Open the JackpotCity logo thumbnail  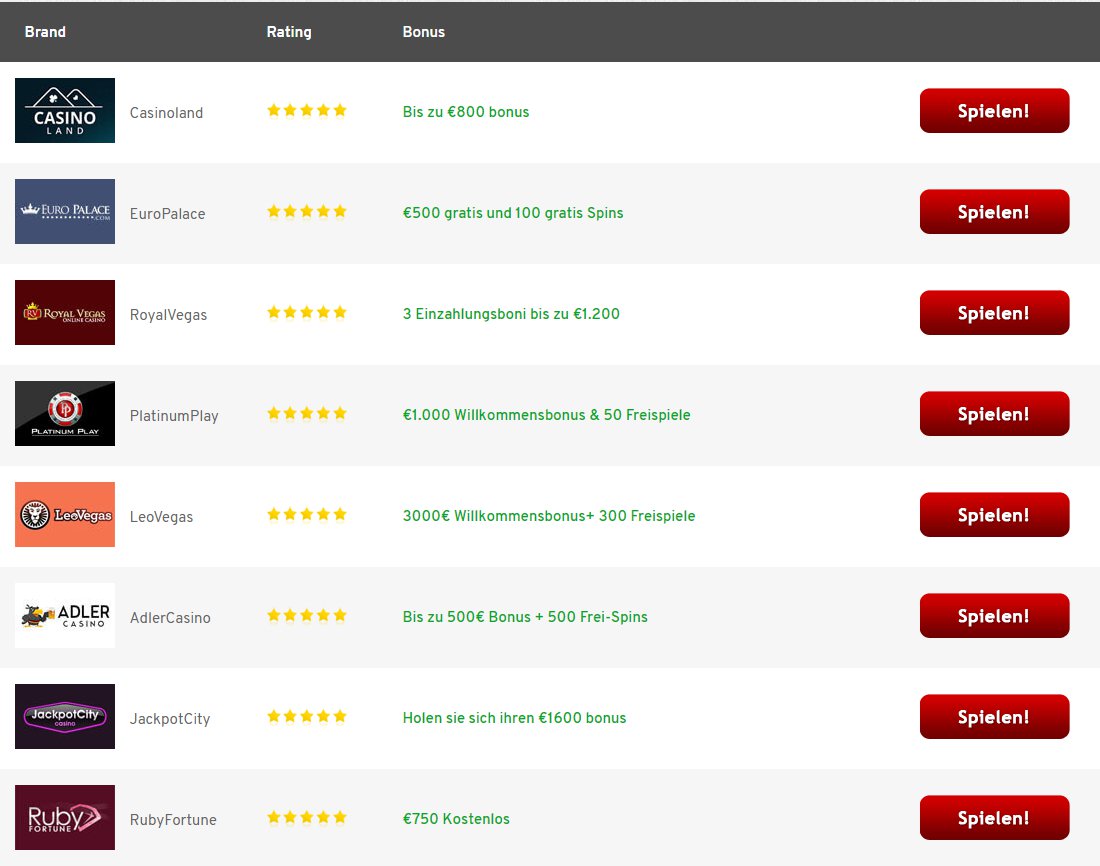[65, 717]
